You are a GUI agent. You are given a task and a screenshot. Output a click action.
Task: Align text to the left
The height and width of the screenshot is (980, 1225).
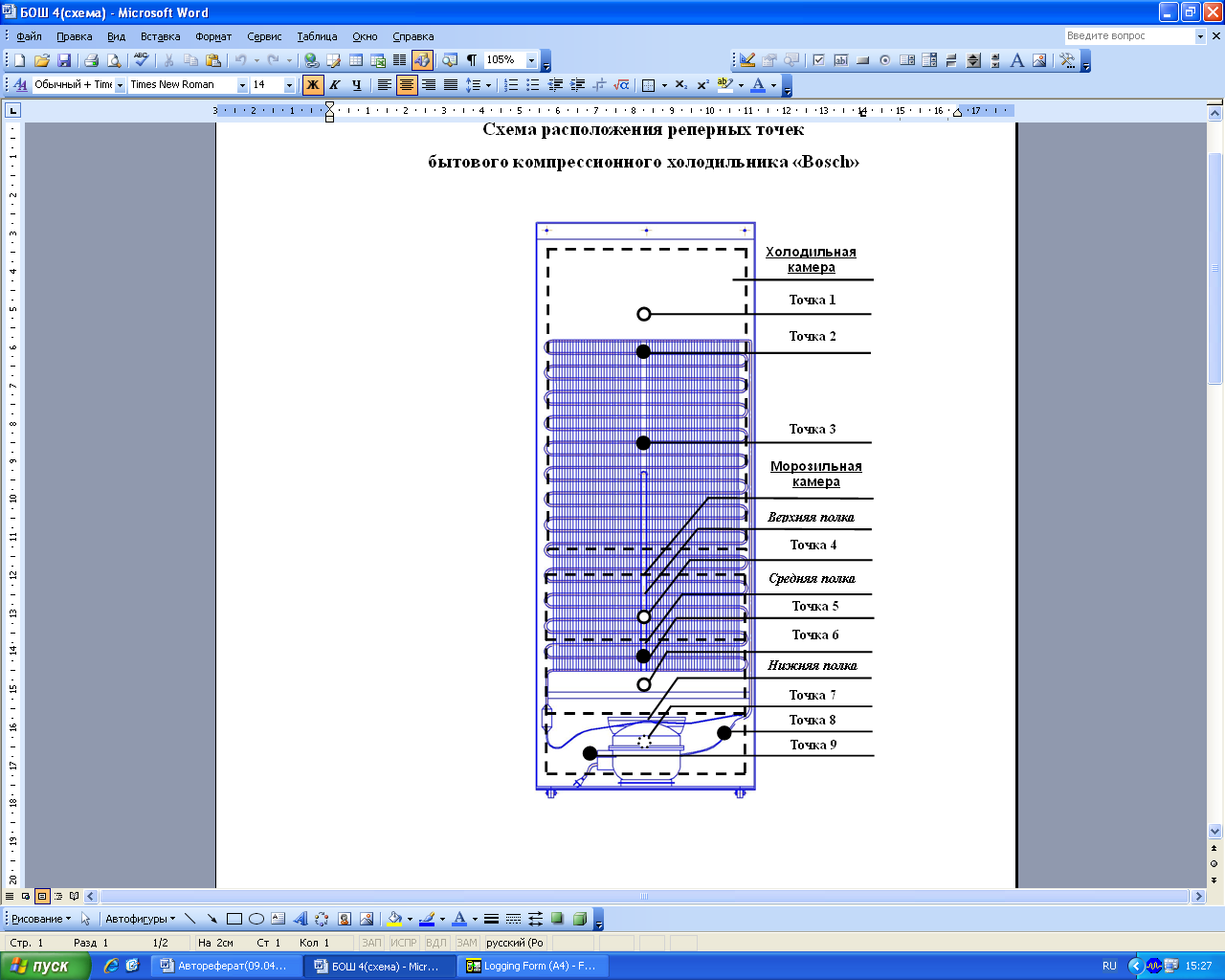click(x=384, y=85)
